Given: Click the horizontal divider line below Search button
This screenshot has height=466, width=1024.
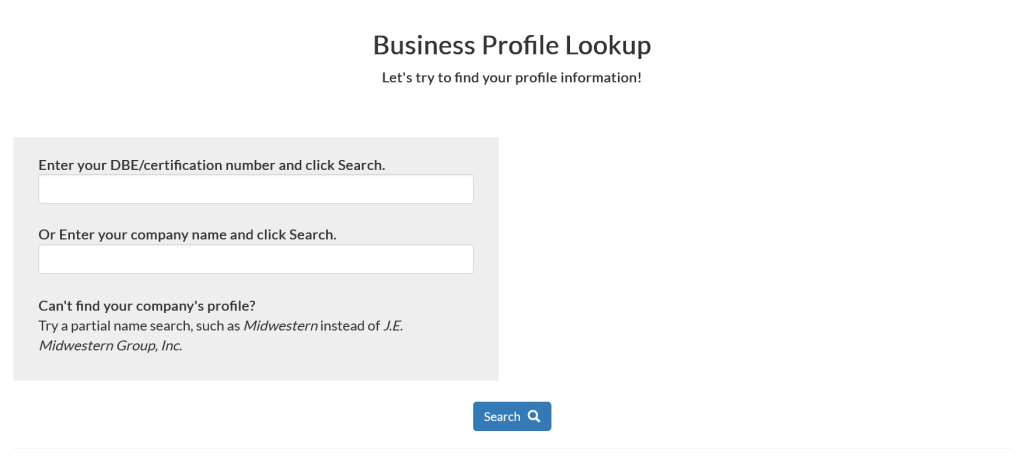Looking at the screenshot, I should (x=511, y=448).
